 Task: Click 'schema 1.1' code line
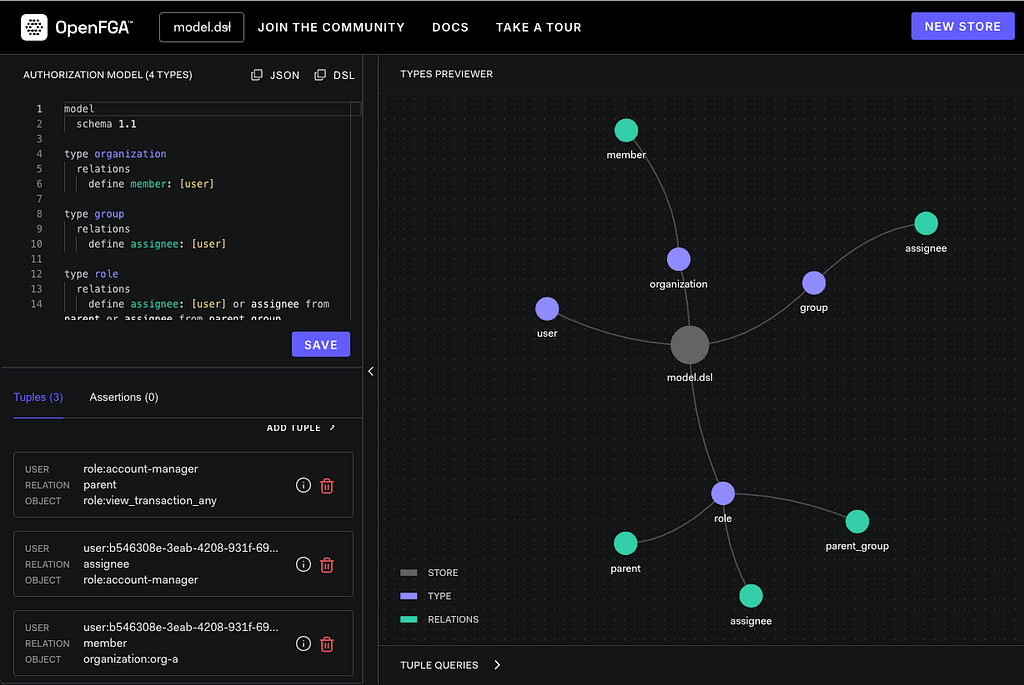point(106,124)
